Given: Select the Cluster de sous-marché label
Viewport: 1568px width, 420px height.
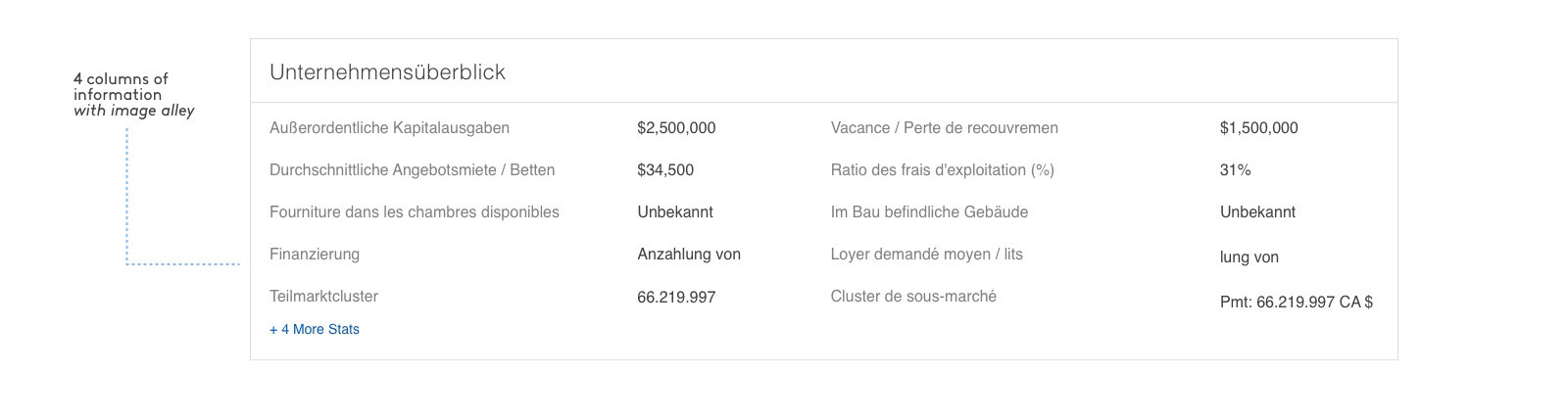Looking at the screenshot, I should (x=913, y=297).
